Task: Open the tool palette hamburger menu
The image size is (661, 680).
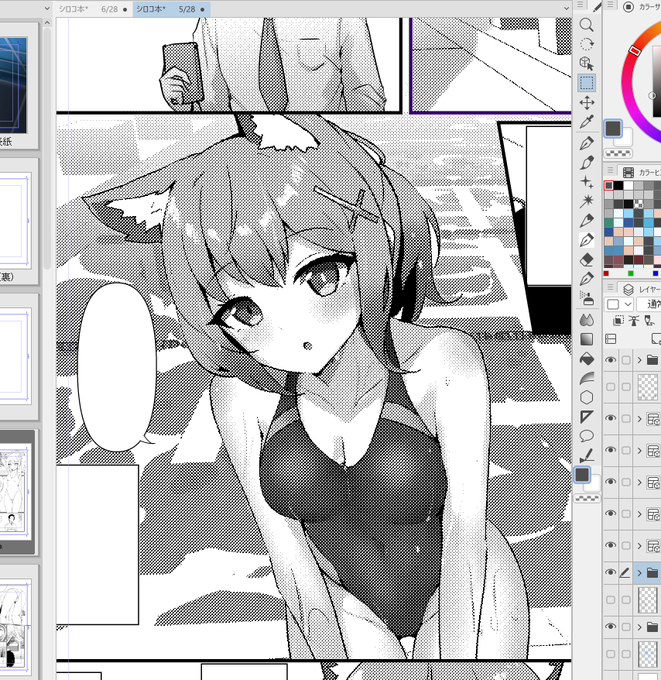Action: 580,5
